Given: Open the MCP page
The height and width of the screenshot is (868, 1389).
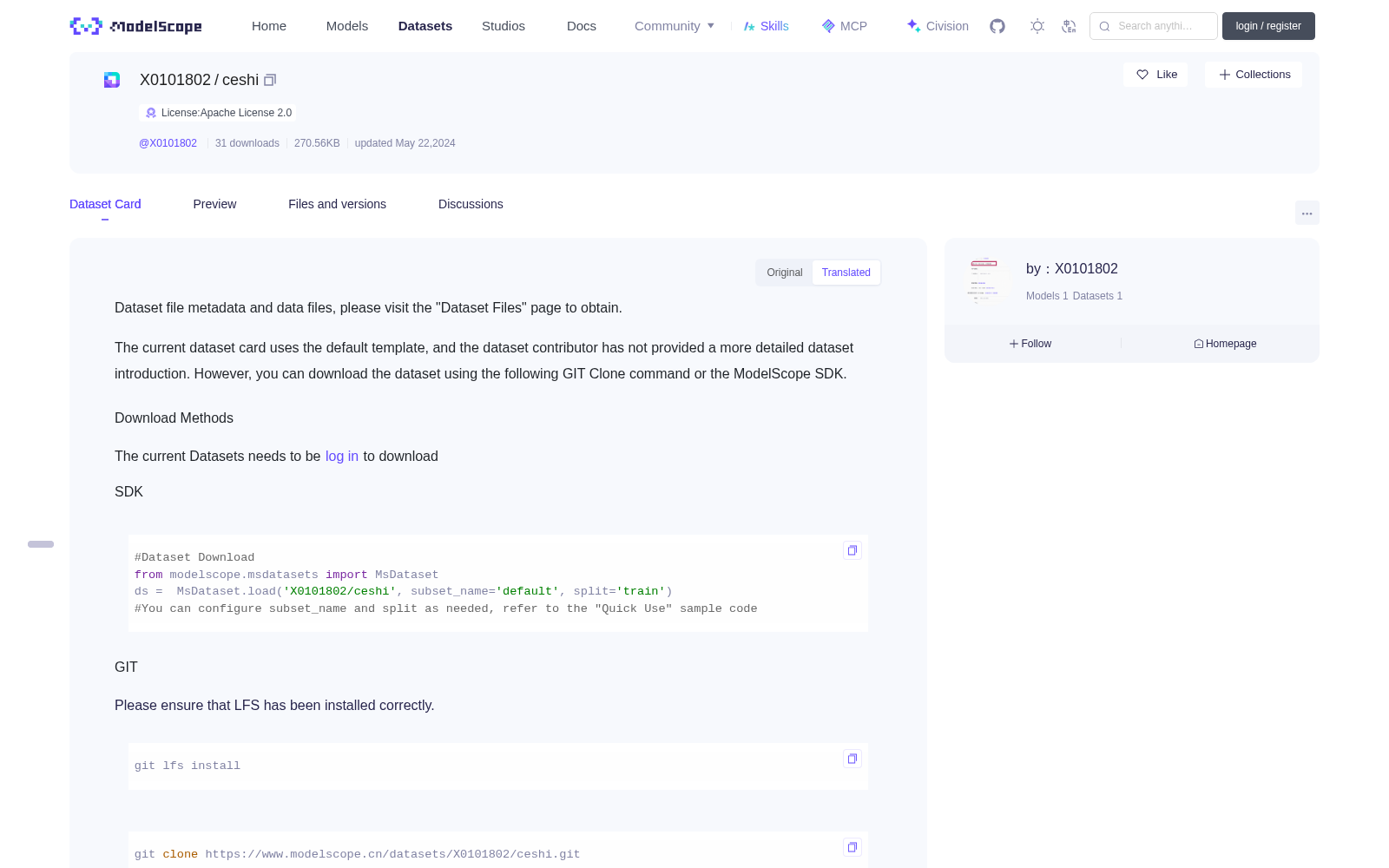Looking at the screenshot, I should point(845,26).
